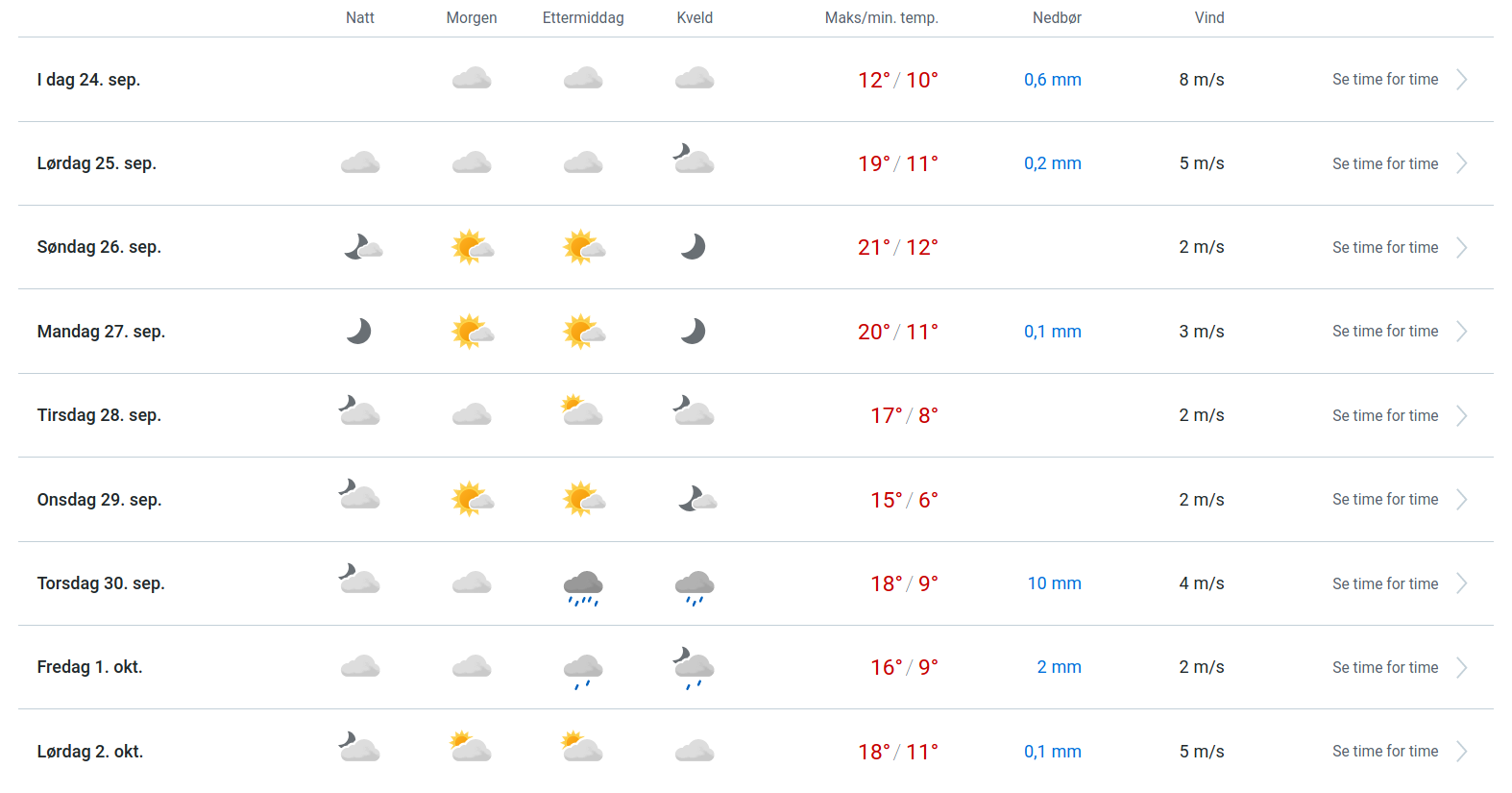The height and width of the screenshot is (793, 1512).
Task: Click today's morning cloud icon
Action: (x=472, y=79)
